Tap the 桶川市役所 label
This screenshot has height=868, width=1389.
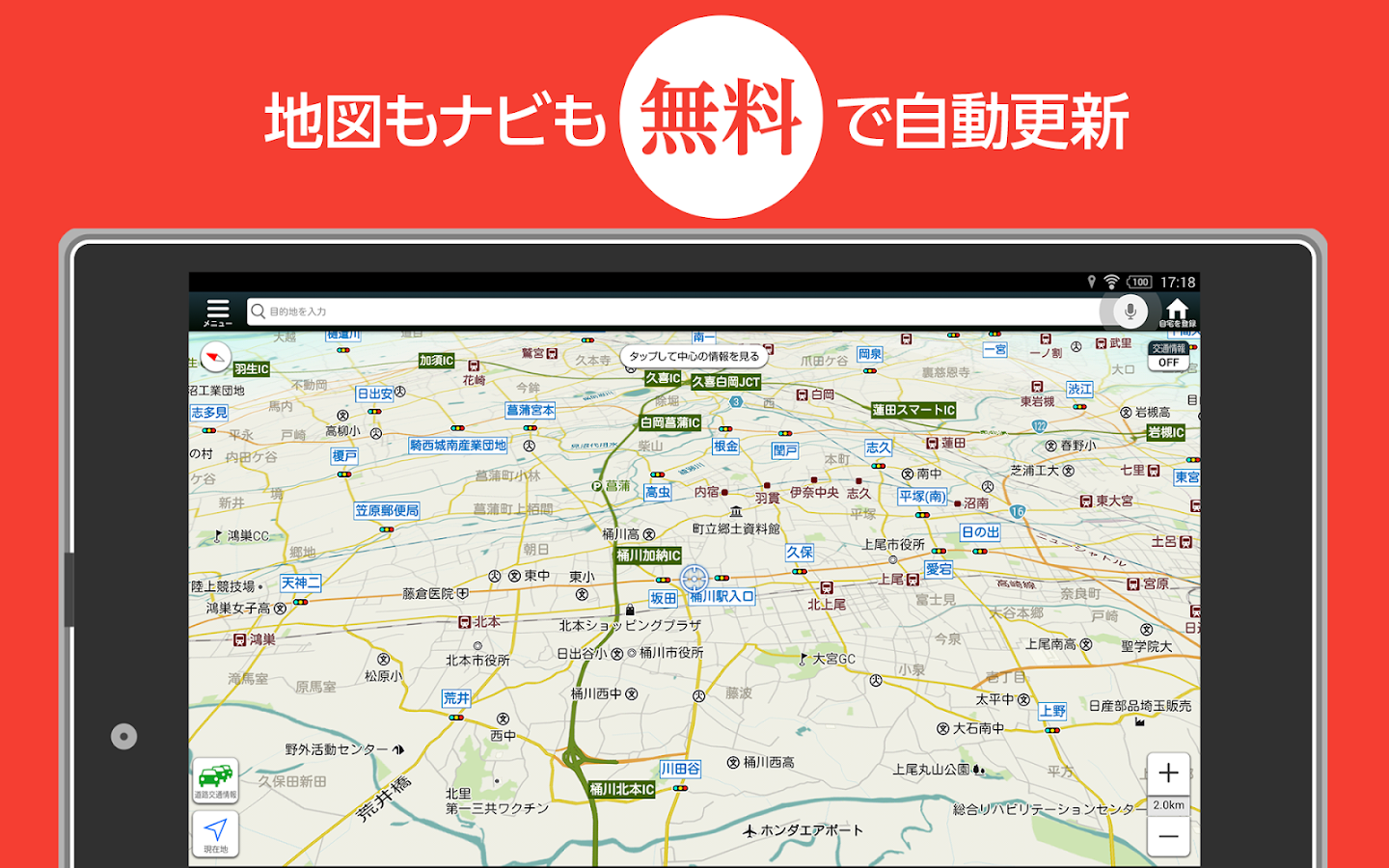click(666, 653)
